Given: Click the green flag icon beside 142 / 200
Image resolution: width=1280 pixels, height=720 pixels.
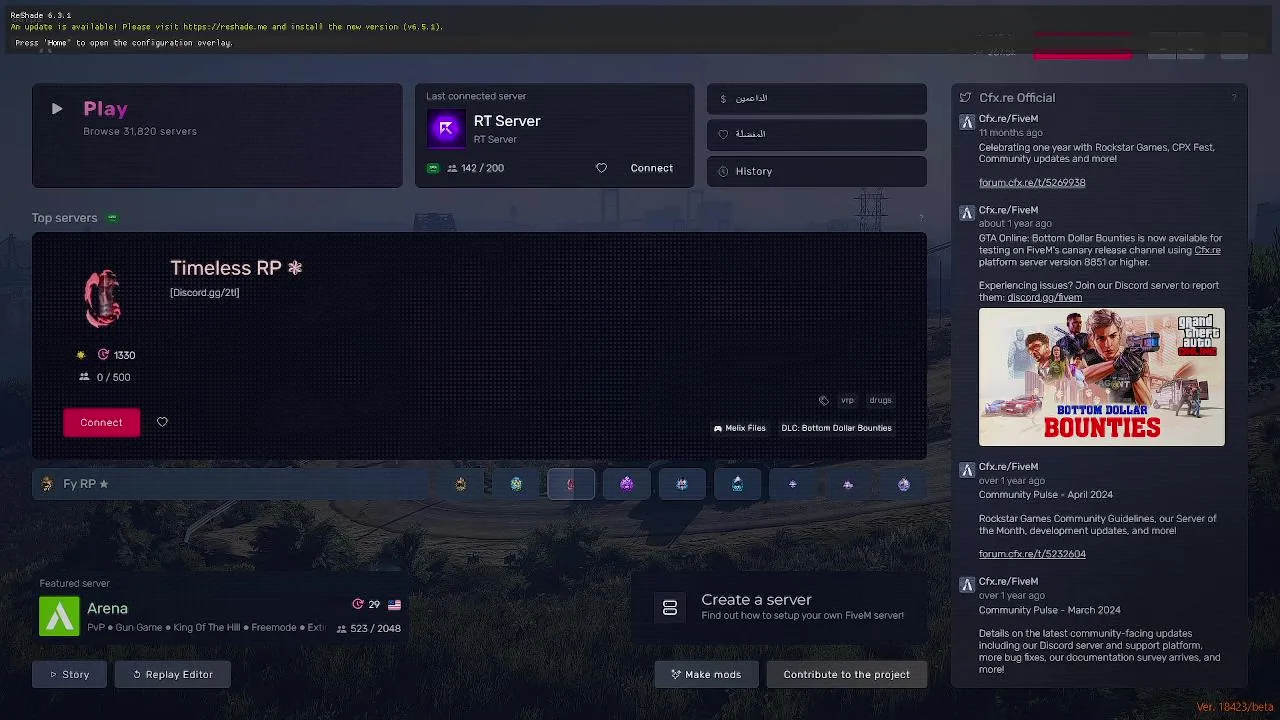Looking at the screenshot, I should point(433,168).
